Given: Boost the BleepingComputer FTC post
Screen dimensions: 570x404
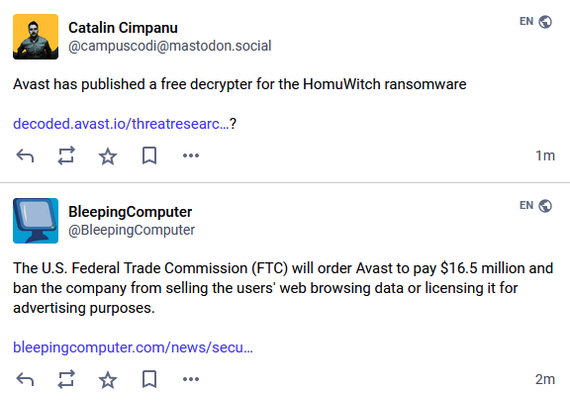Looking at the screenshot, I should point(67,380).
